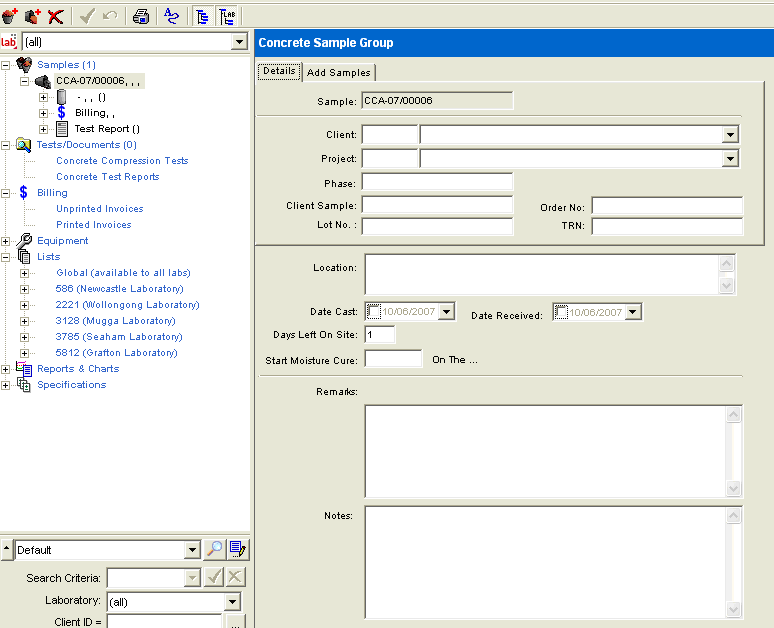This screenshot has width=774, height=628.
Task: Click the red X delete toolbar icon
Action: 56,15
